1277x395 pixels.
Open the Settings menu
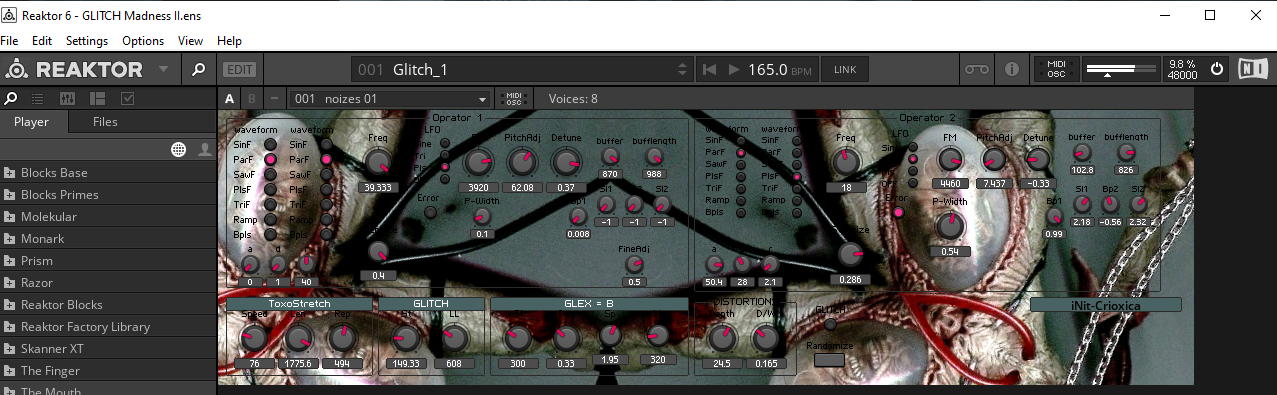pos(87,41)
